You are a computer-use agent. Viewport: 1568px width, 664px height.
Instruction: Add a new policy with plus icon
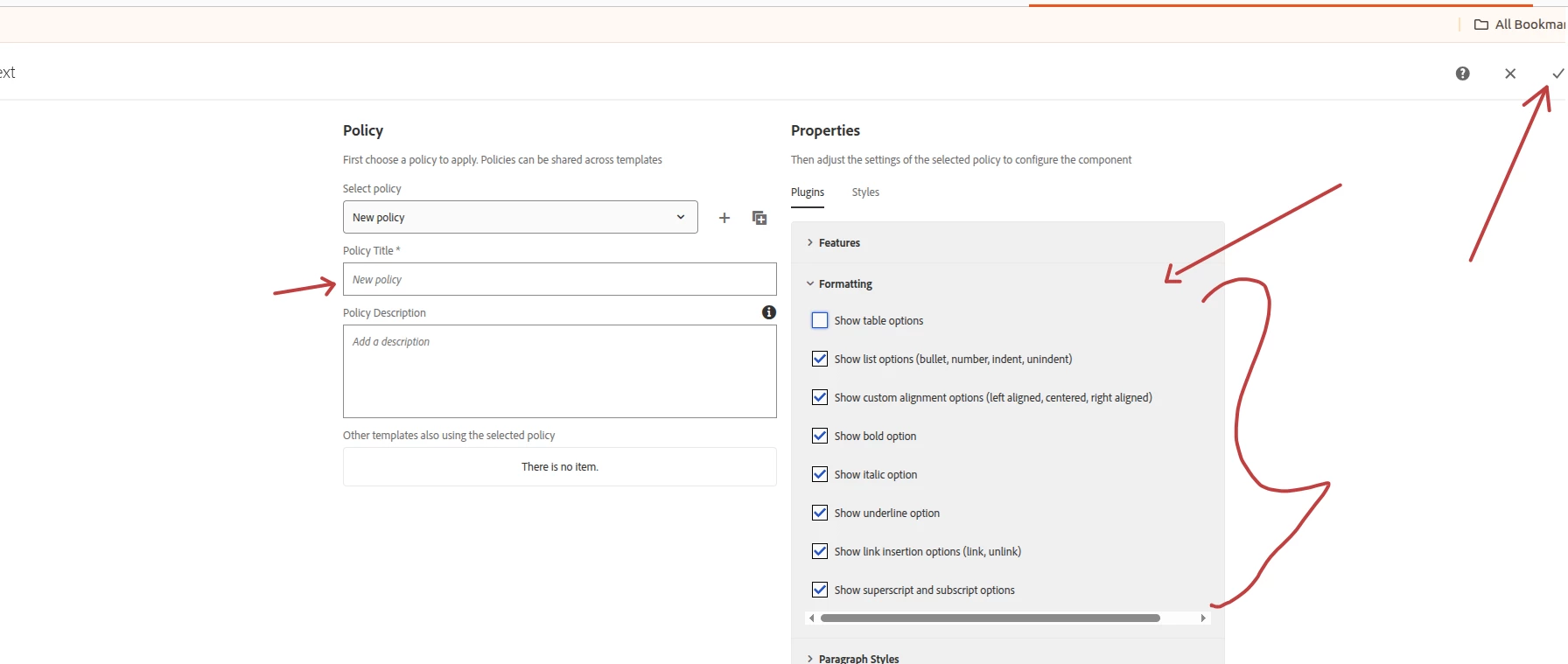click(x=724, y=218)
